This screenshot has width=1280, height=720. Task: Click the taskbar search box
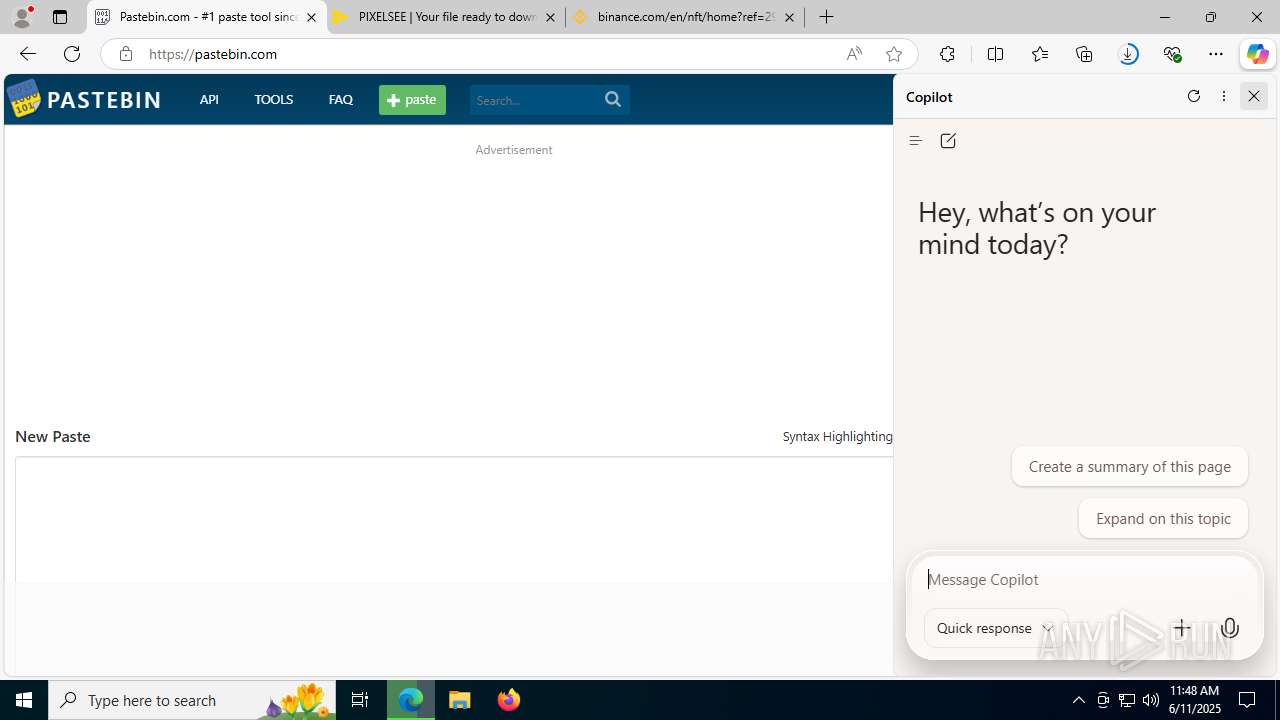[192, 700]
